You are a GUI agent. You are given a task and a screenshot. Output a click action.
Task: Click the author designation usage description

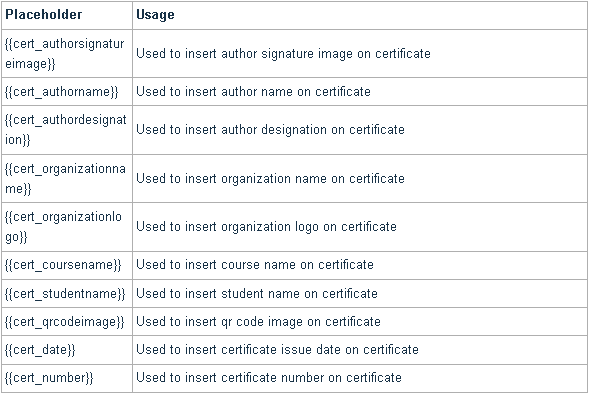click(270, 130)
